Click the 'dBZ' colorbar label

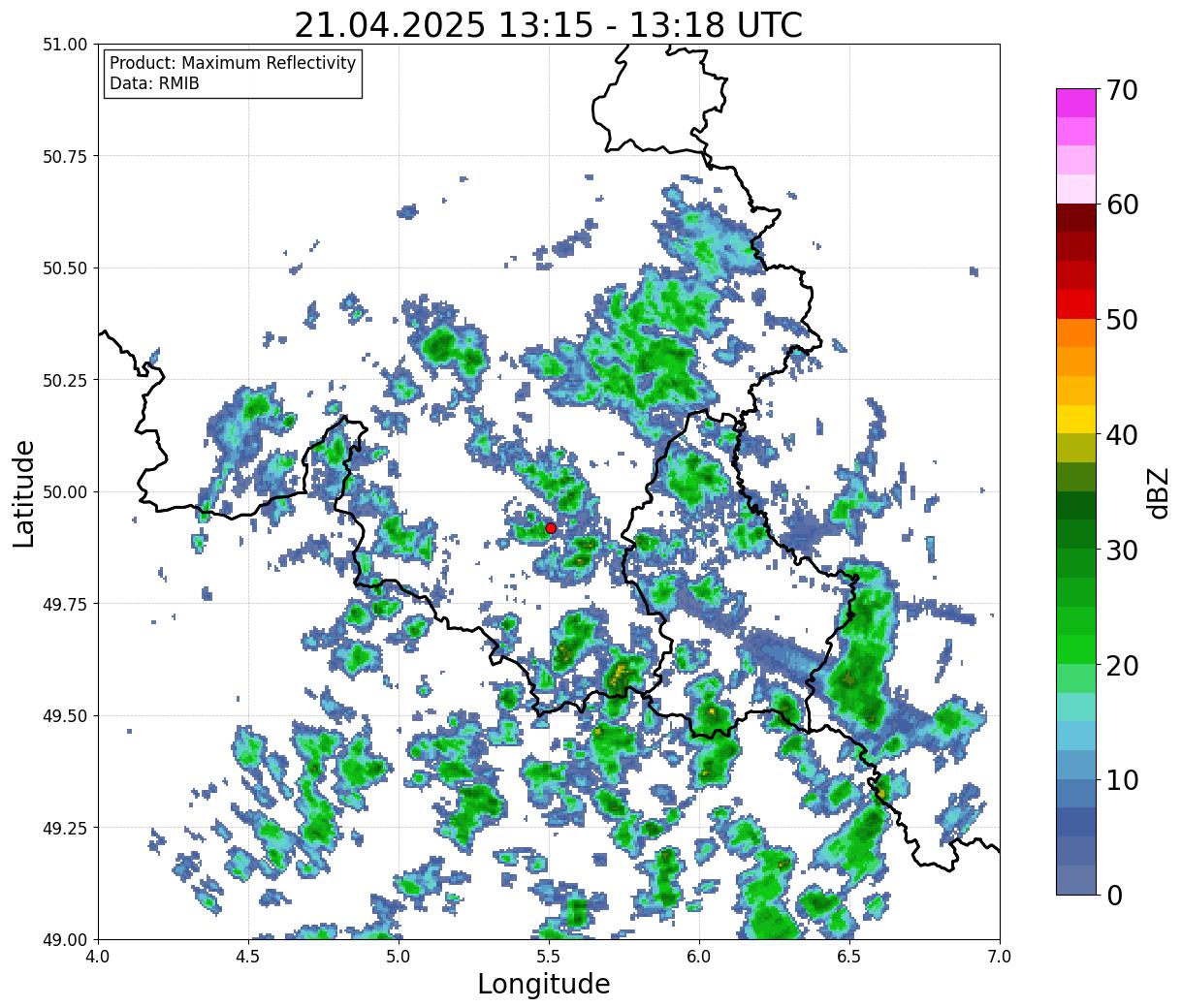click(x=1158, y=492)
